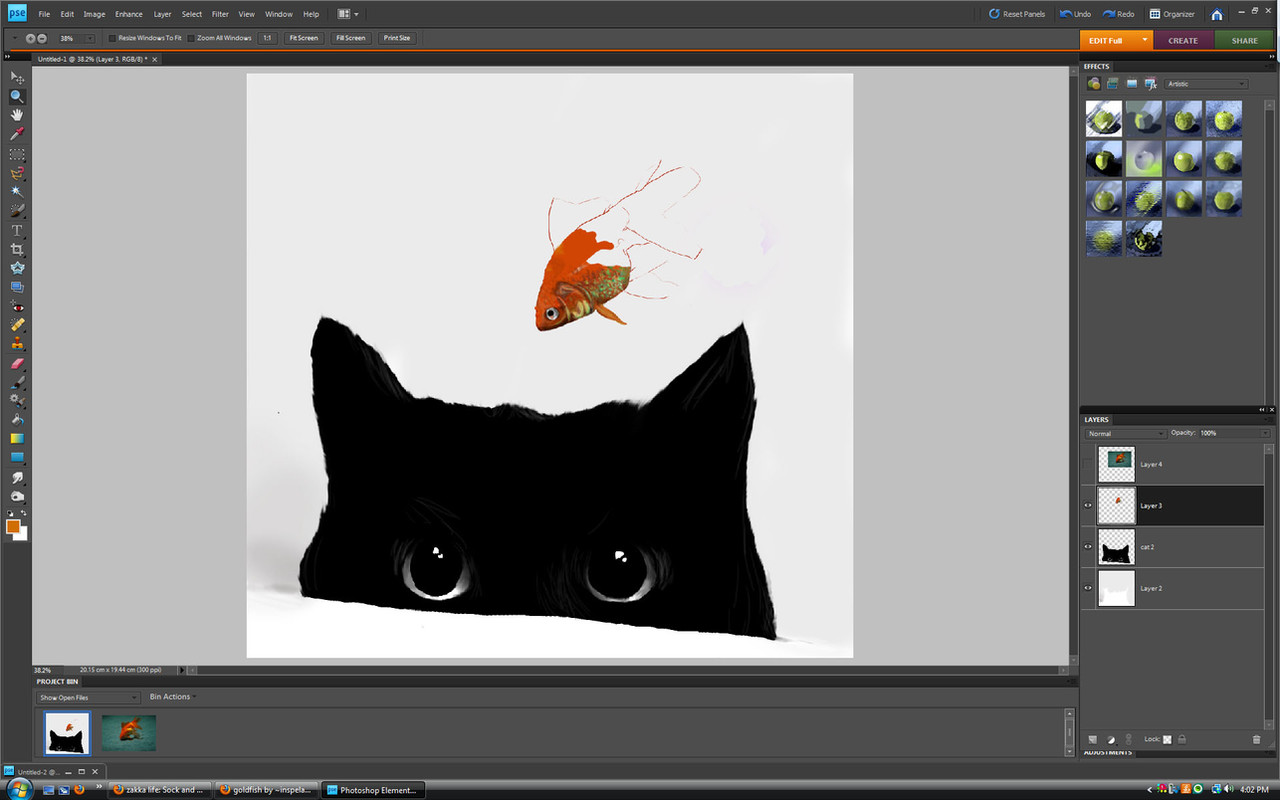Viewport: 1280px width, 800px height.
Task: Select the Paint Bucket tool
Action: [x=17, y=420]
